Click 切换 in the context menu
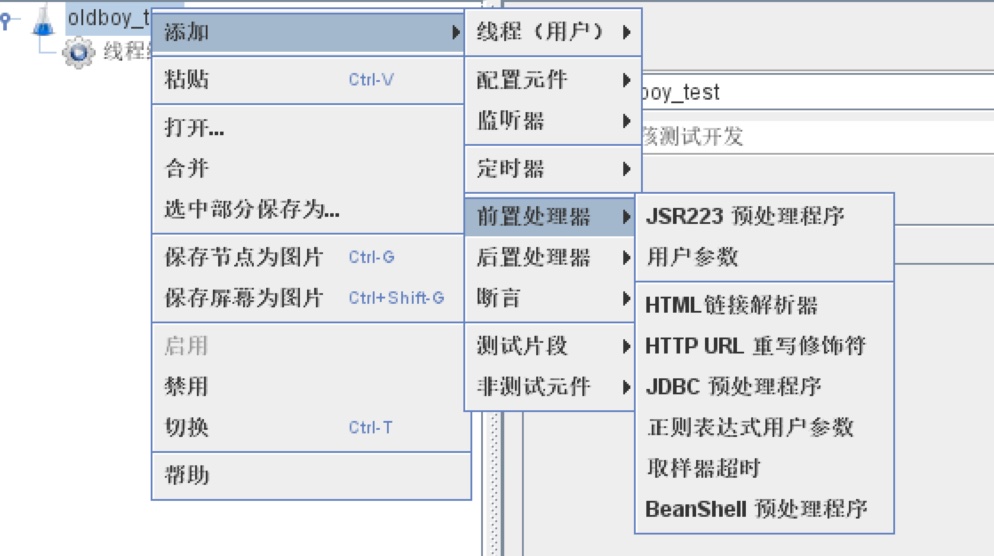This screenshot has height=556, width=994. click(187, 428)
